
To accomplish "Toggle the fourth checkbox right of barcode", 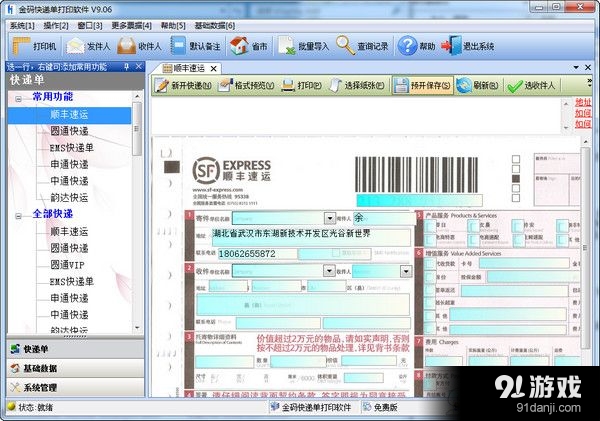I will pyautogui.click(x=516, y=188).
